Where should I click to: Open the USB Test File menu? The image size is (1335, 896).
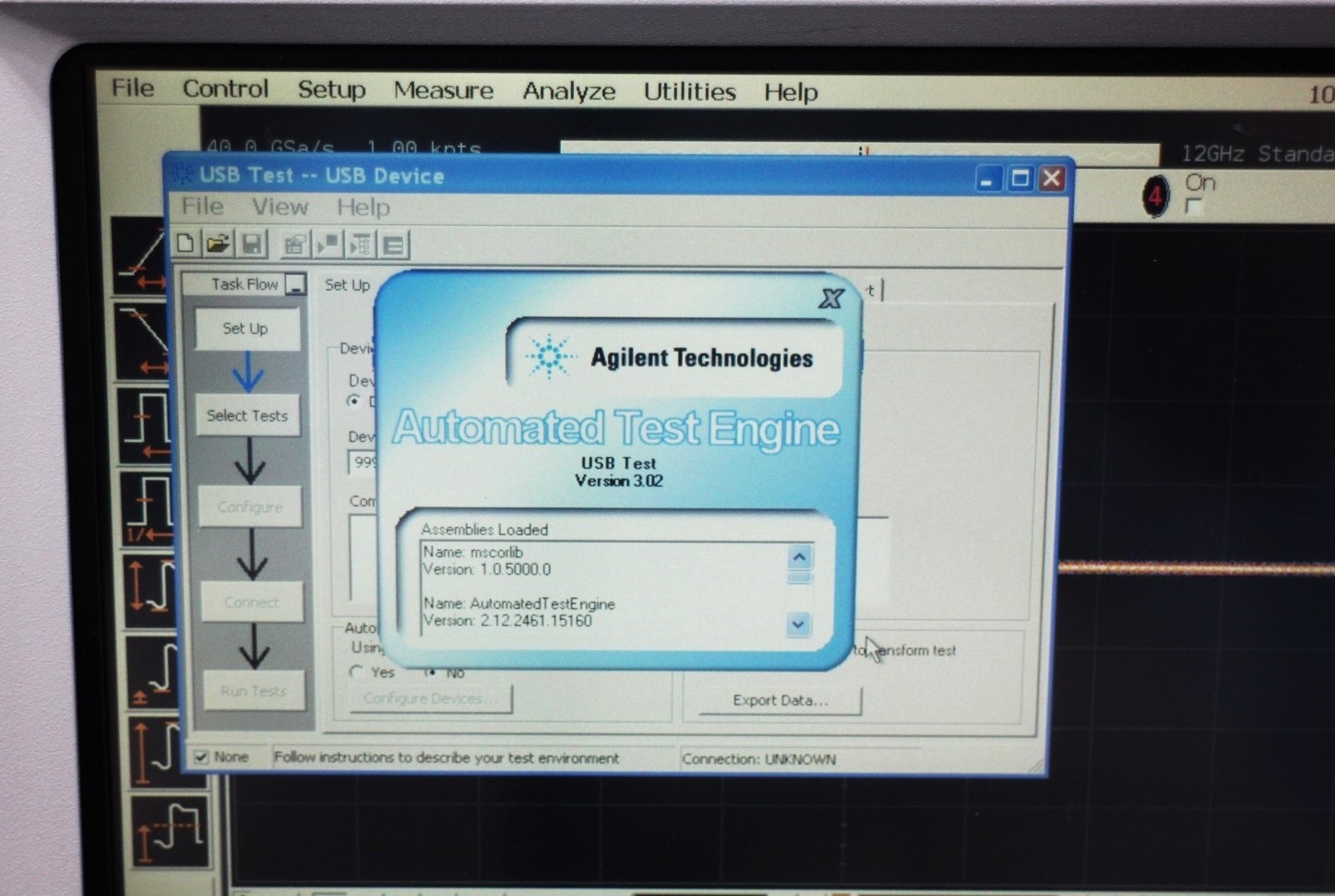pyautogui.click(x=202, y=206)
